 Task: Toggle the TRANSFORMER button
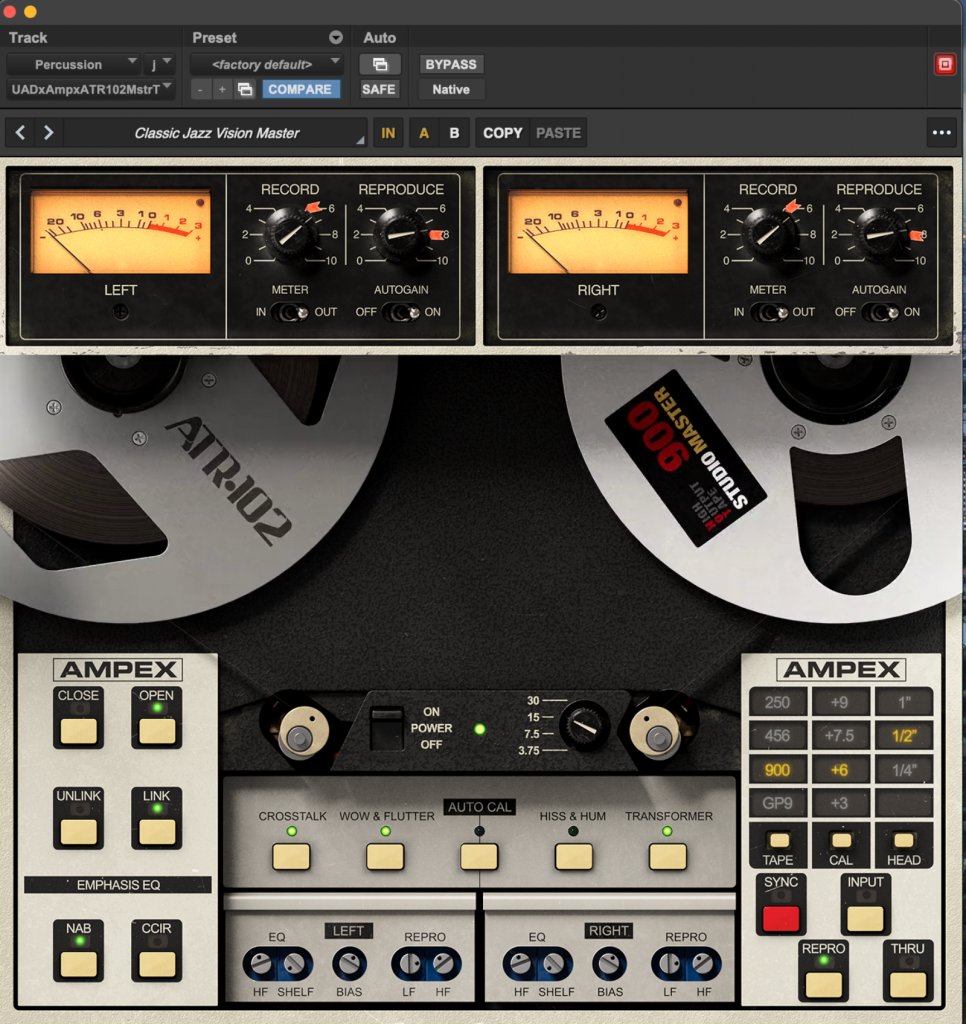(668, 856)
